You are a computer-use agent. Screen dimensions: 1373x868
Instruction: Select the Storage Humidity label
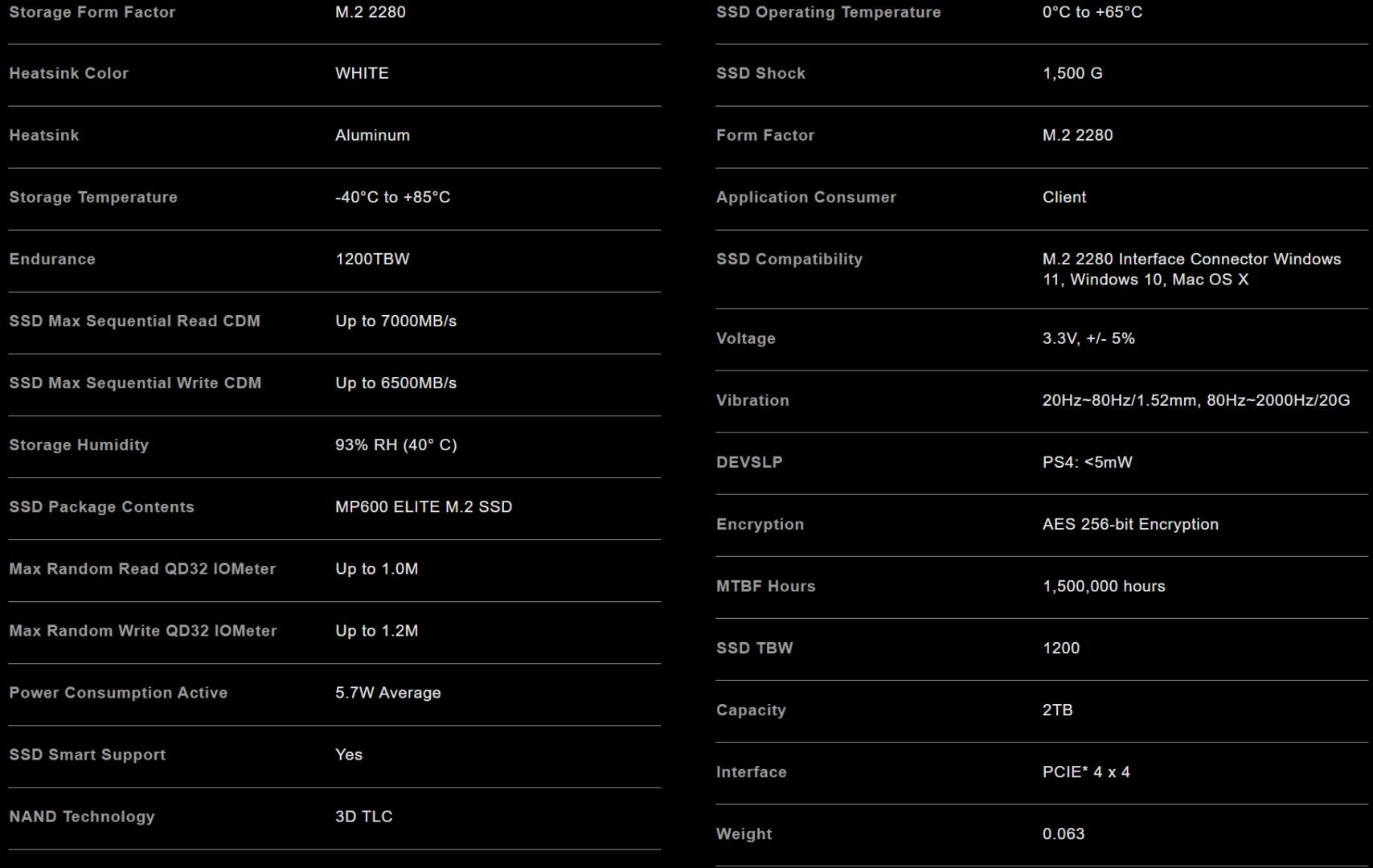(79, 444)
